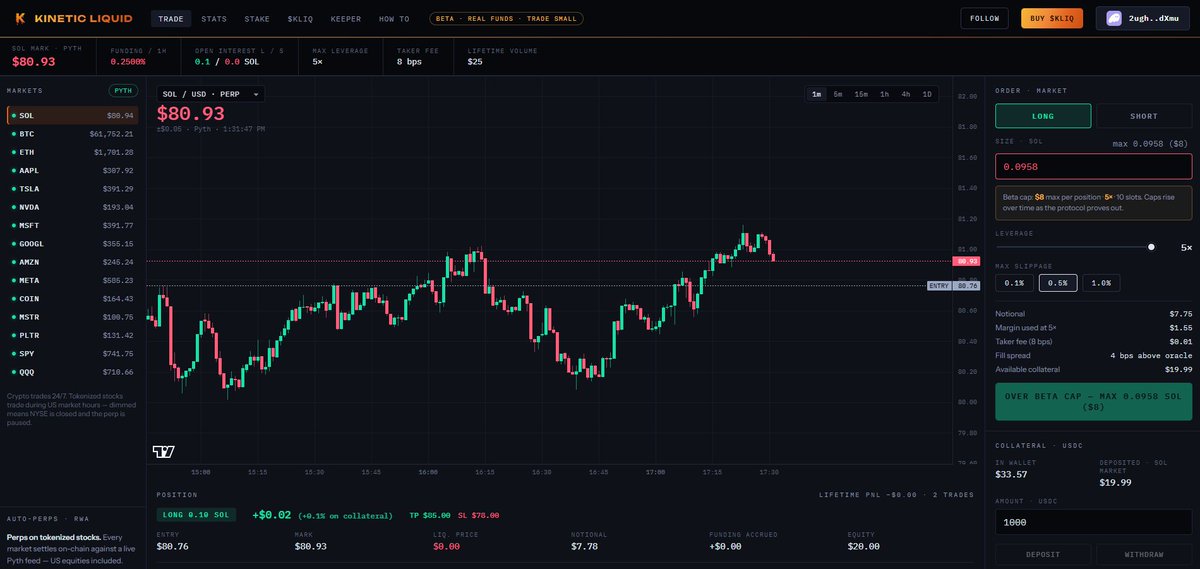1200x569 pixels.
Task: Switch chart to 1m timeframe
Action: [x=817, y=94]
